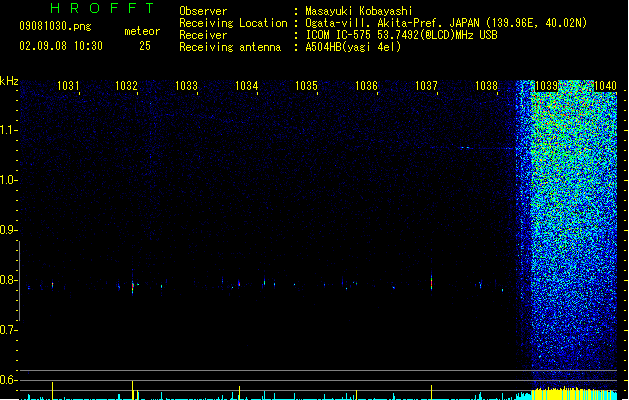629x400 pixels.
Task: Click the yellow power spike below 1037
Action: coord(432,392)
